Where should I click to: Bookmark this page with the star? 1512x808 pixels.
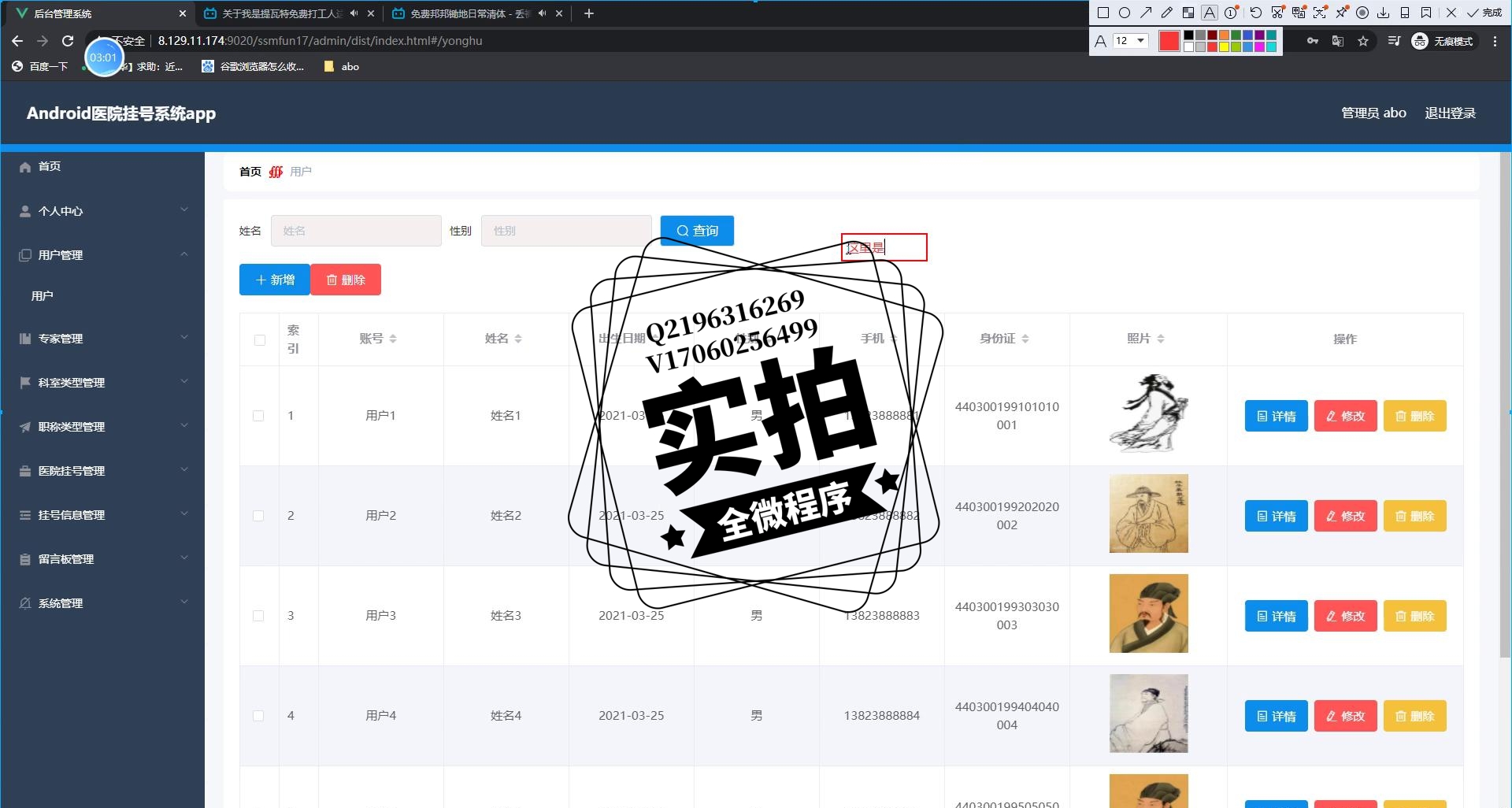(1363, 41)
